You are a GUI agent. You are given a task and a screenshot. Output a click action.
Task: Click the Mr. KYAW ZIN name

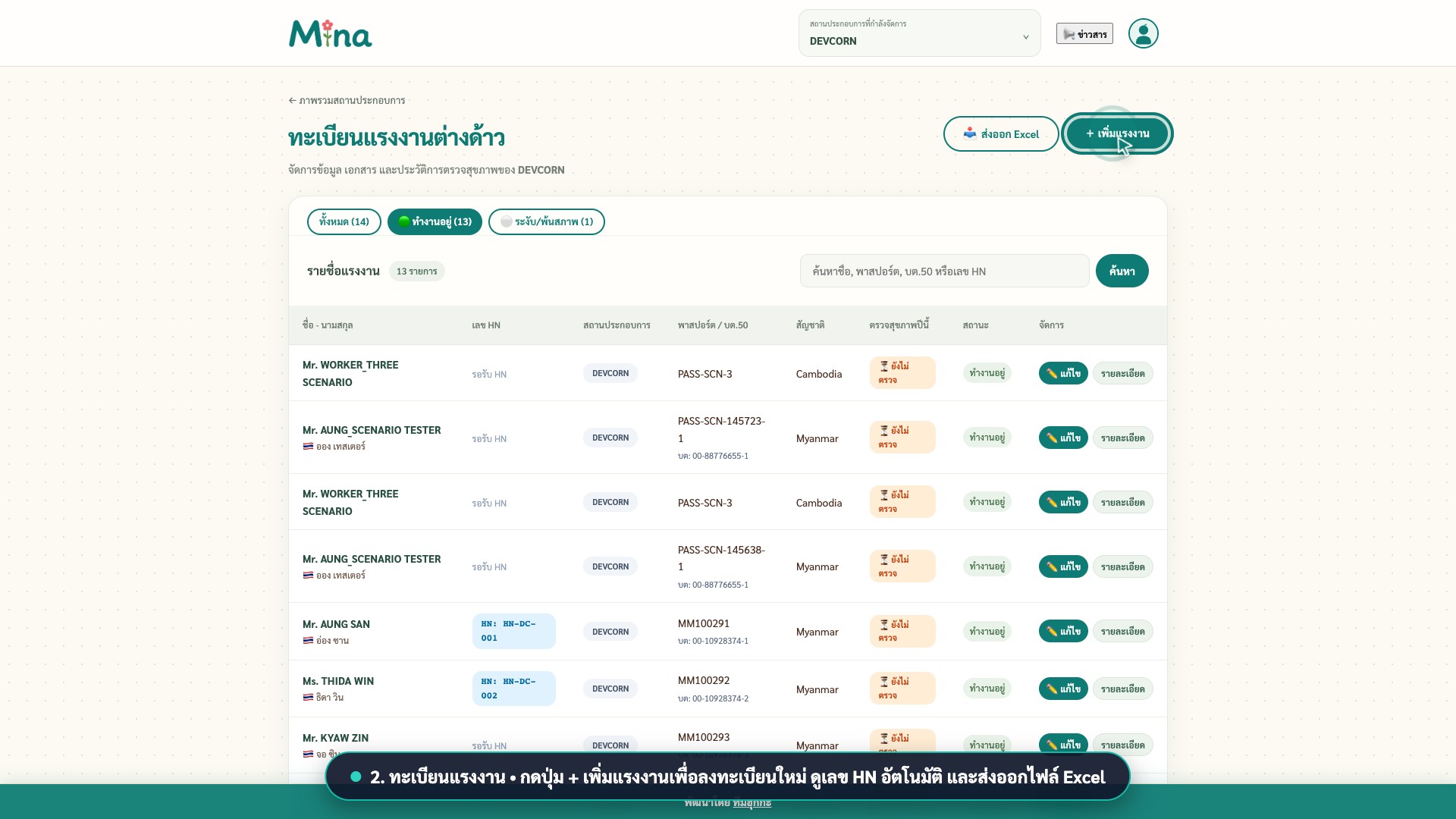tap(335, 738)
